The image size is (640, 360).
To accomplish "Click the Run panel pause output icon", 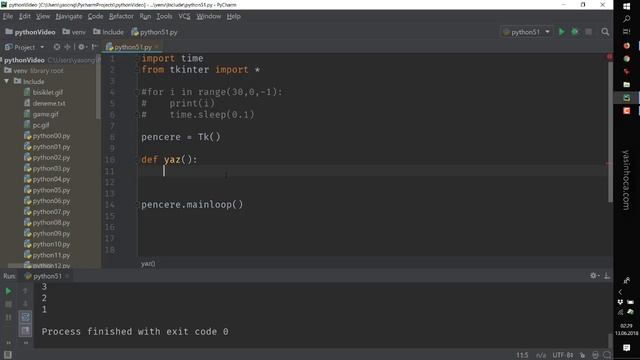I will (8, 317).
